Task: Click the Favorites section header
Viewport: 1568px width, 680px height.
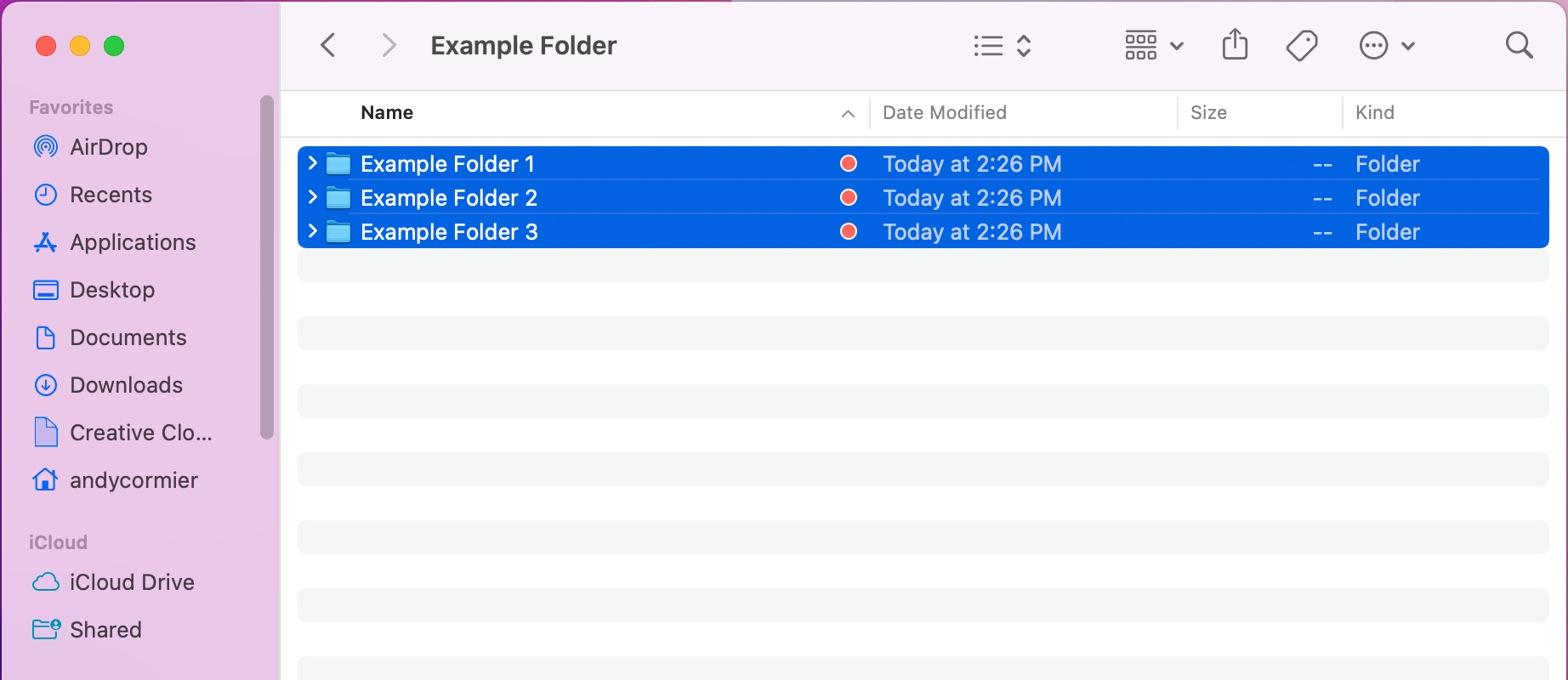Action: coord(71,107)
